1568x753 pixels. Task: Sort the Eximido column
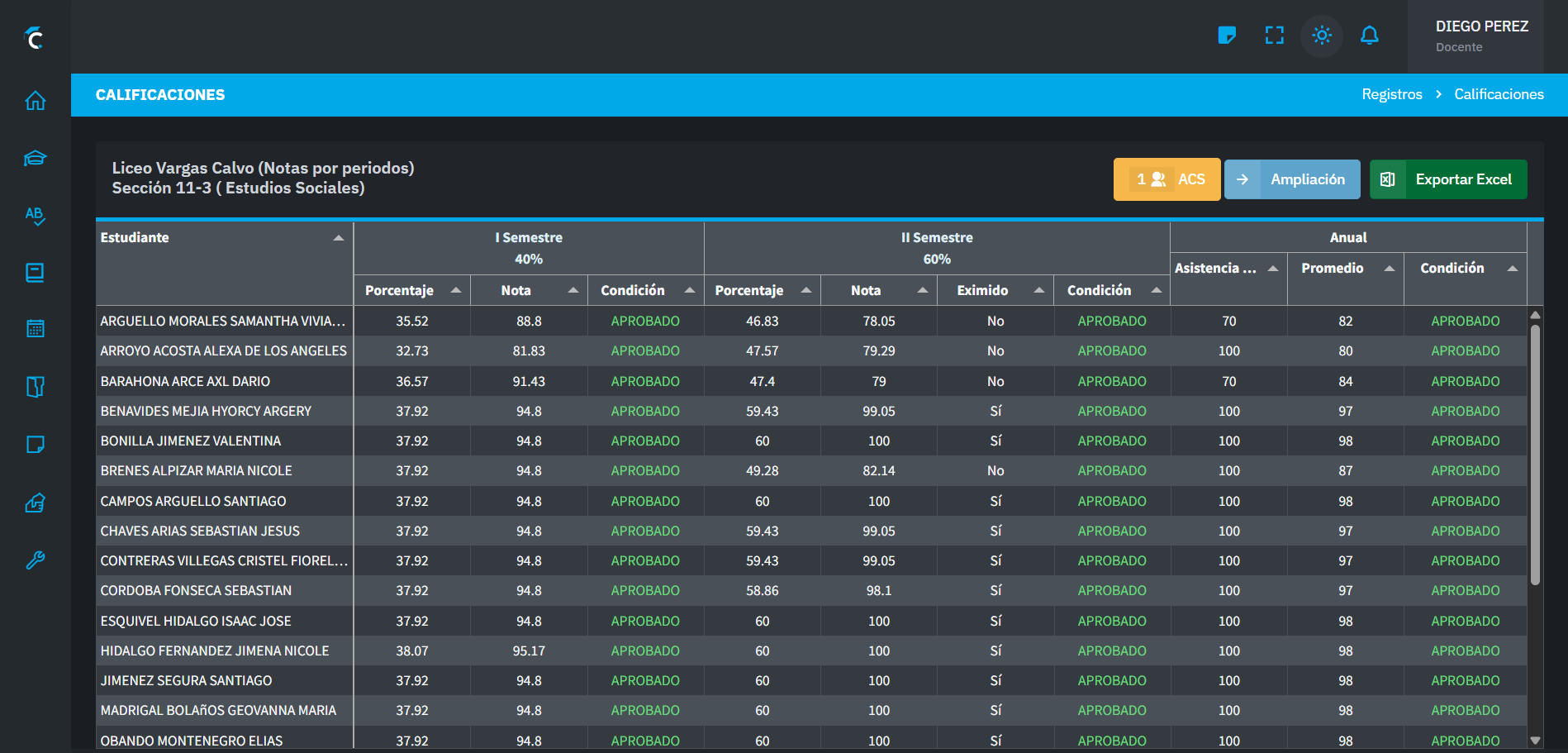click(x=1039, y=290)
